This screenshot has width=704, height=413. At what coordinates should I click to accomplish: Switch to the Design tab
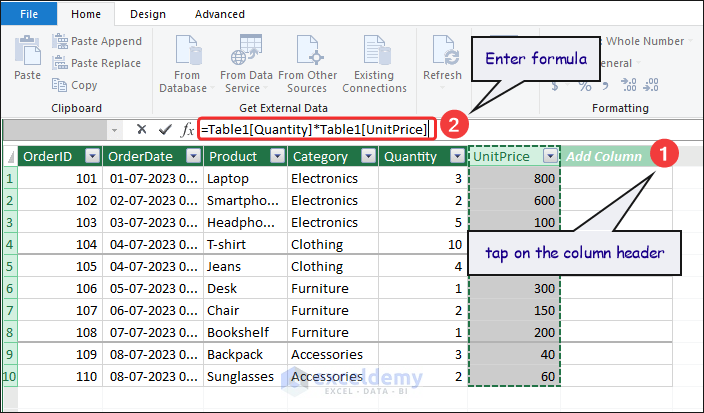tap(148, 14)
